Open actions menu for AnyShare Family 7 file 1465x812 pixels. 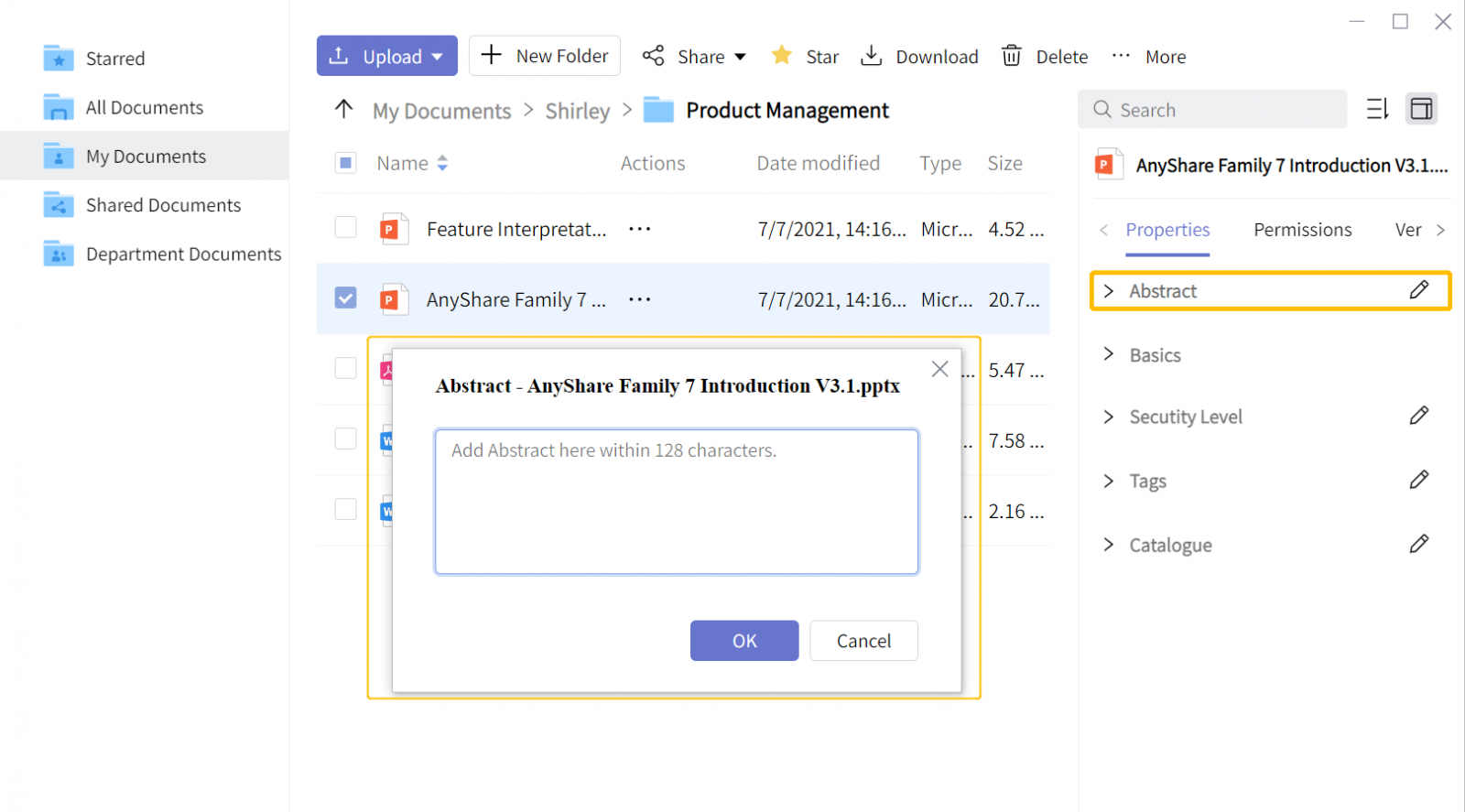(x=639, y=299)
